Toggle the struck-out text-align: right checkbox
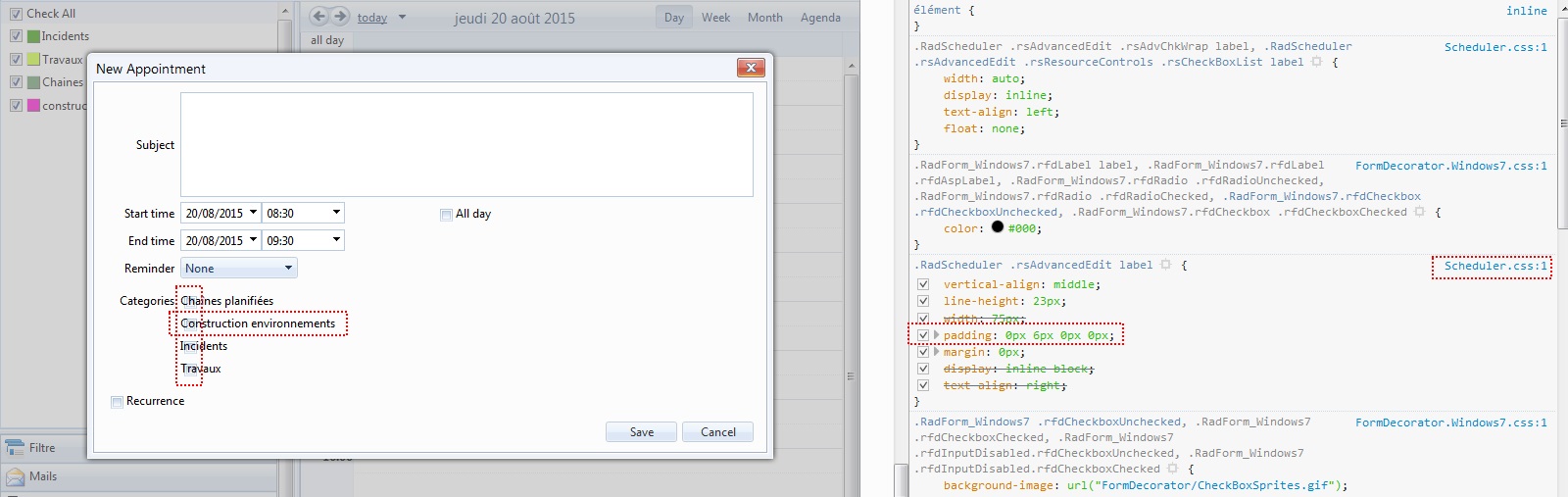 tap(923, 385)
